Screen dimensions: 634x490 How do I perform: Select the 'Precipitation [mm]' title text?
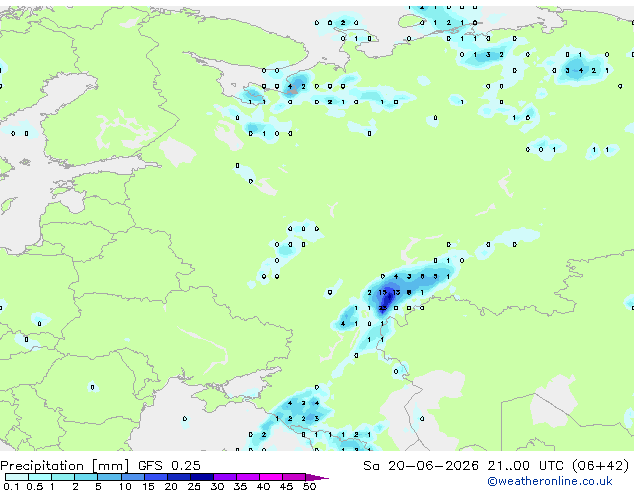65,466
